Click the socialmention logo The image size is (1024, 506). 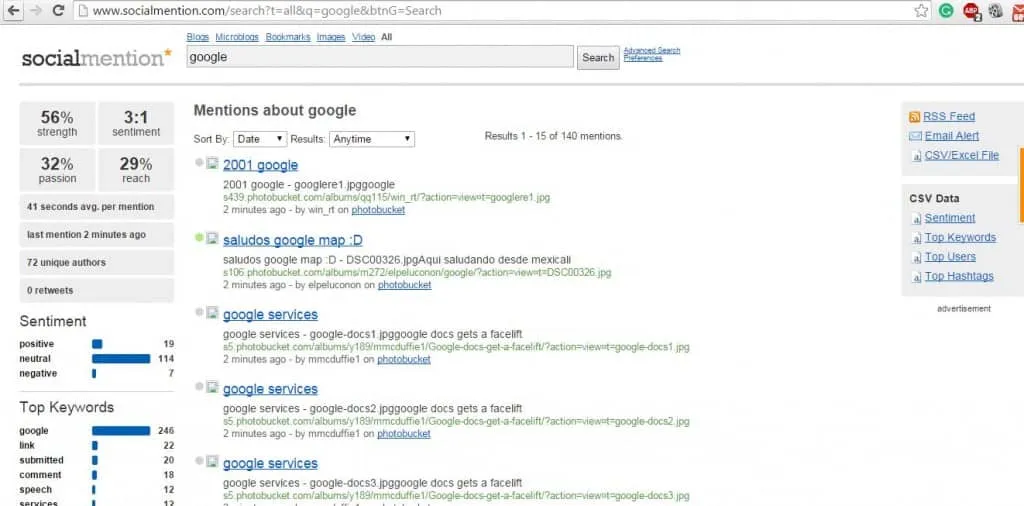coord(97,57)
